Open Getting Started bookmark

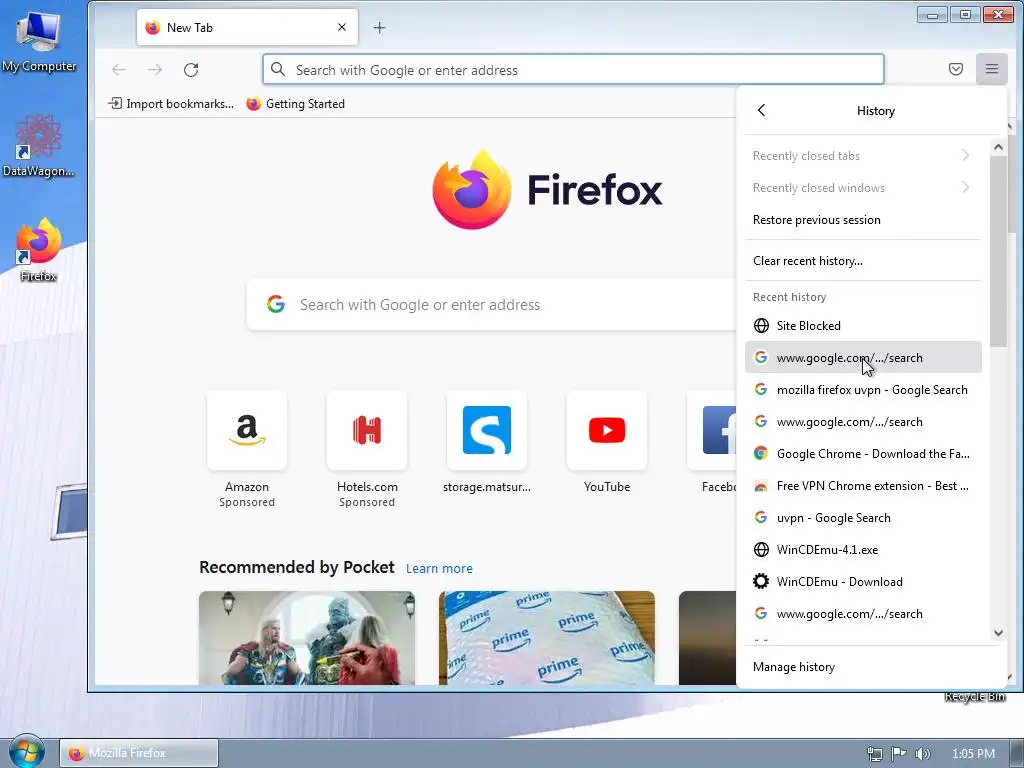point(296,104)
